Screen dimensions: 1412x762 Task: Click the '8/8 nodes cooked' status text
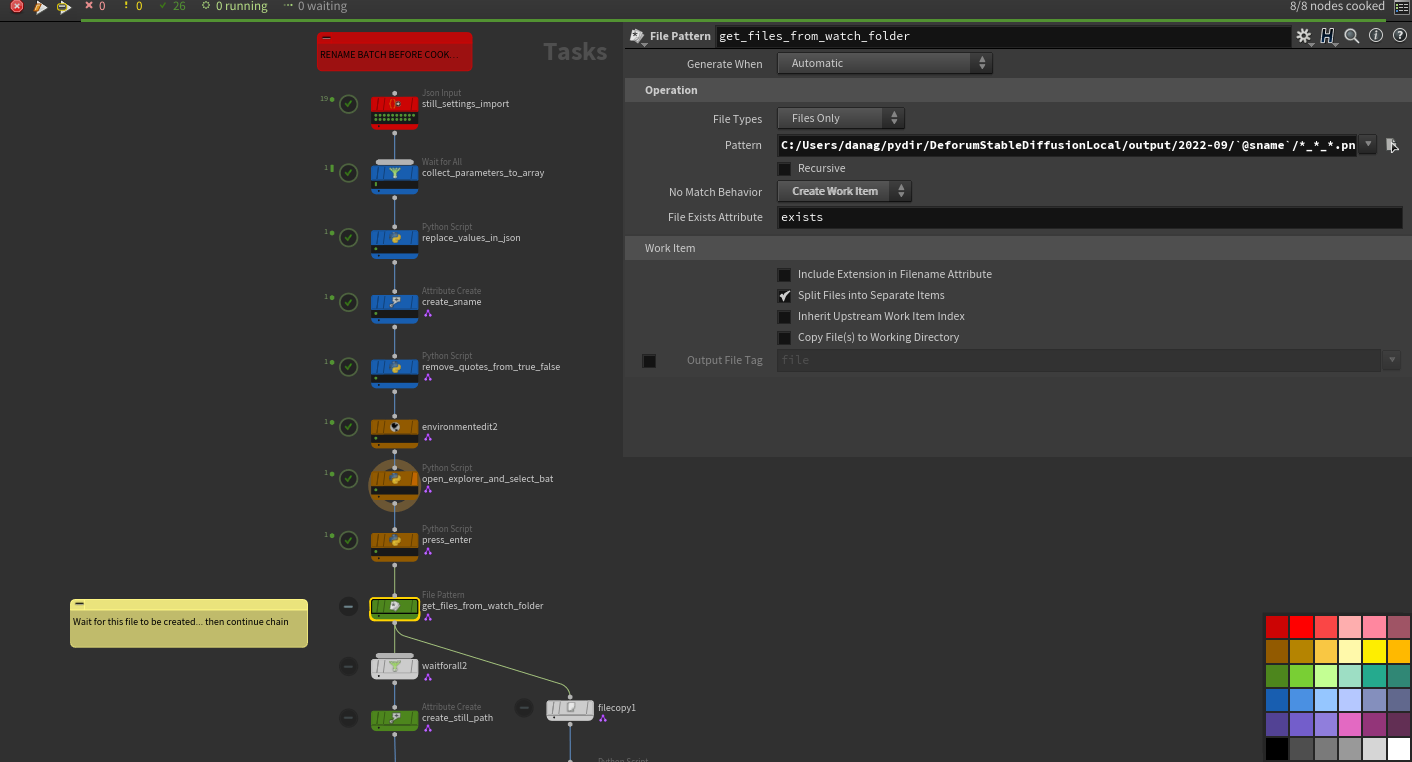[x=1338, y=6]
